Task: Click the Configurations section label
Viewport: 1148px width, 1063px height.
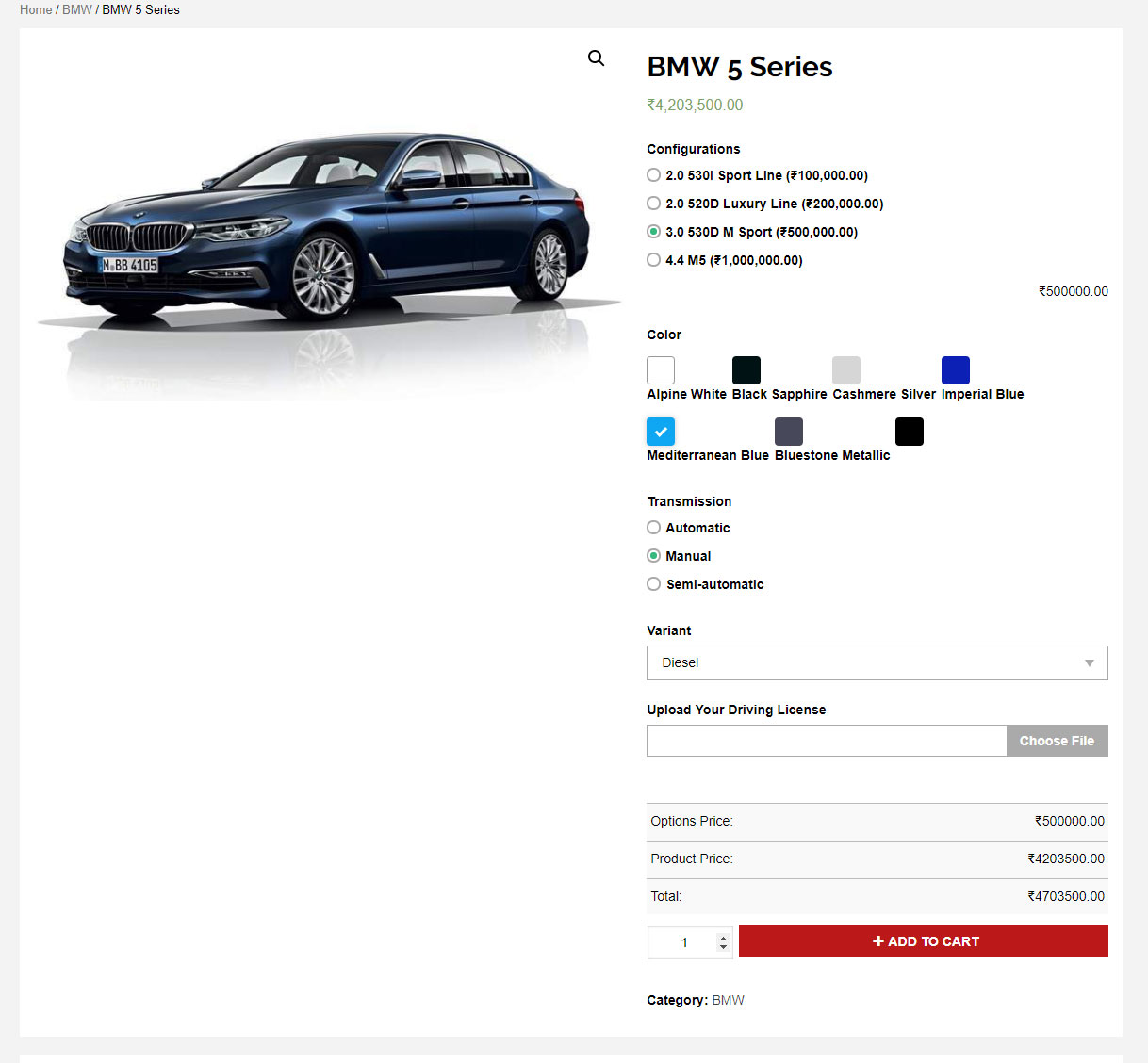Action: [694, 149]
